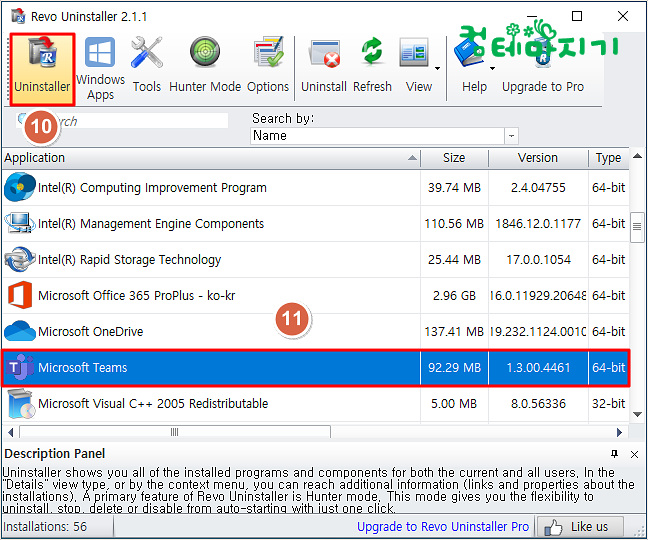Maximize the Revo Uninstaller window
Viewport: 648px width, 540px height.
pyautogui.click(x=577, y=16)
